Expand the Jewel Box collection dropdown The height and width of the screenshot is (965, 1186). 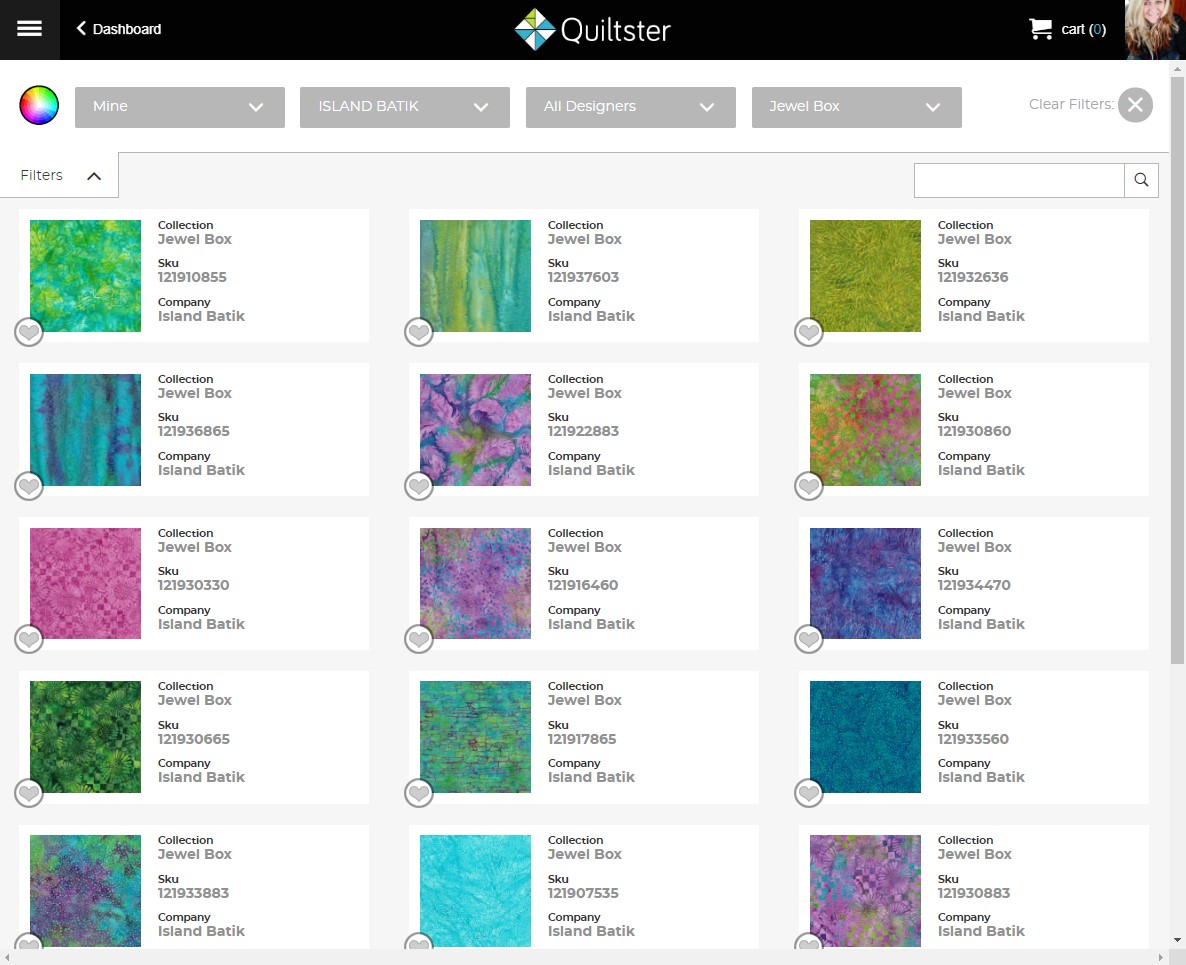tap(856, 107)
